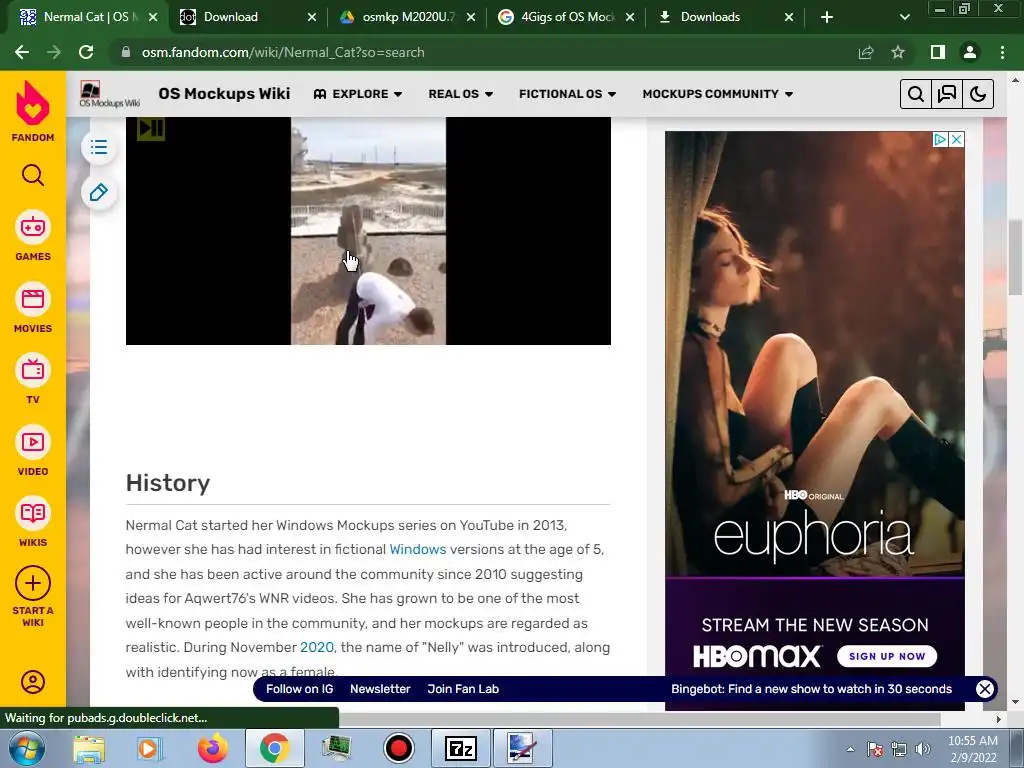The image size is (1024, 768).
Task: Reload the current page
Action: click(86, 52)
